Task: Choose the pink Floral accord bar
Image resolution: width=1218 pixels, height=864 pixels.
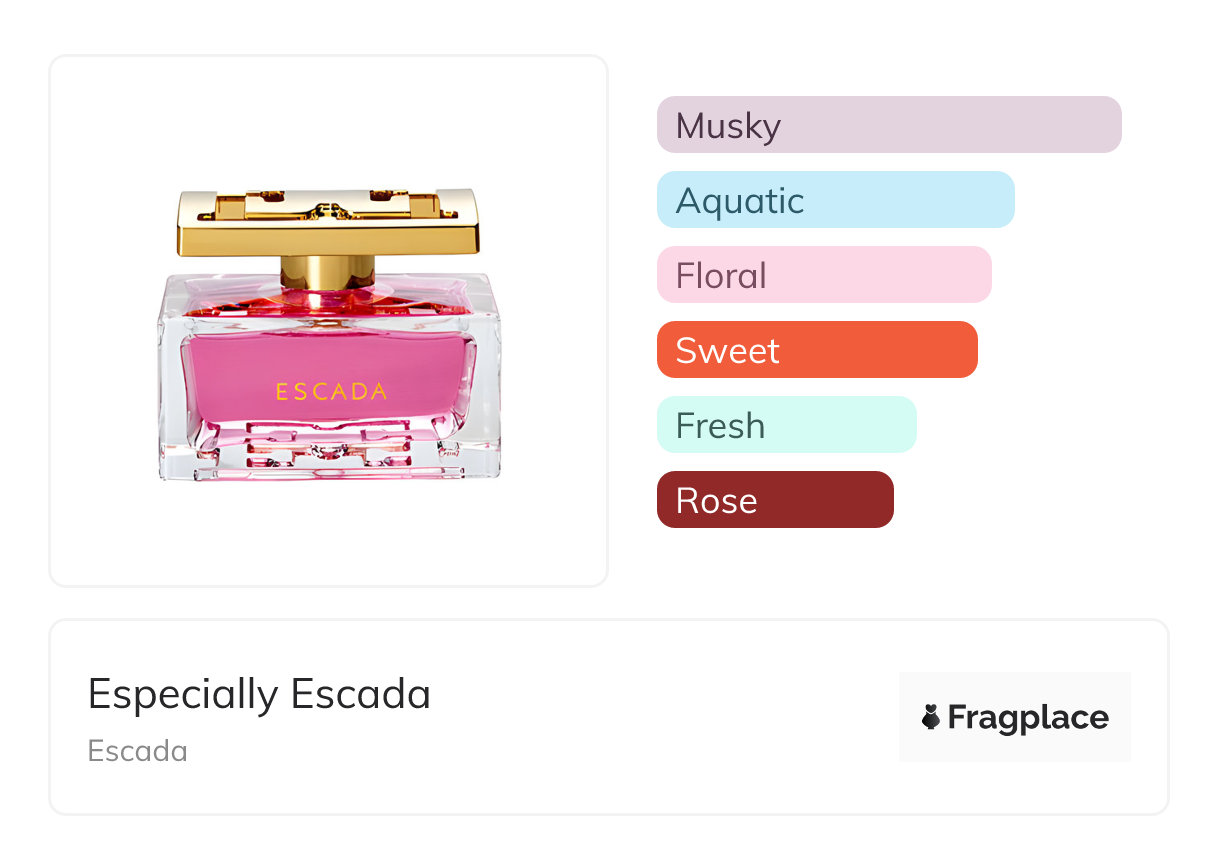Action: pyautogui.click(x=823, y=275)
